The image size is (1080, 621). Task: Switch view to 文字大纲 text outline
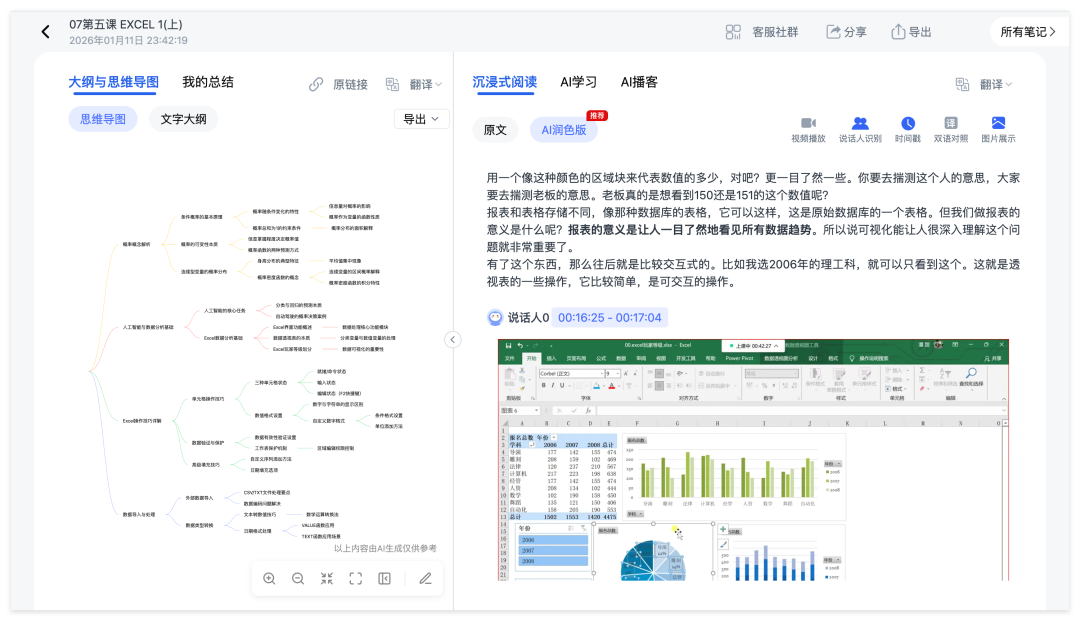coord(182,118)
